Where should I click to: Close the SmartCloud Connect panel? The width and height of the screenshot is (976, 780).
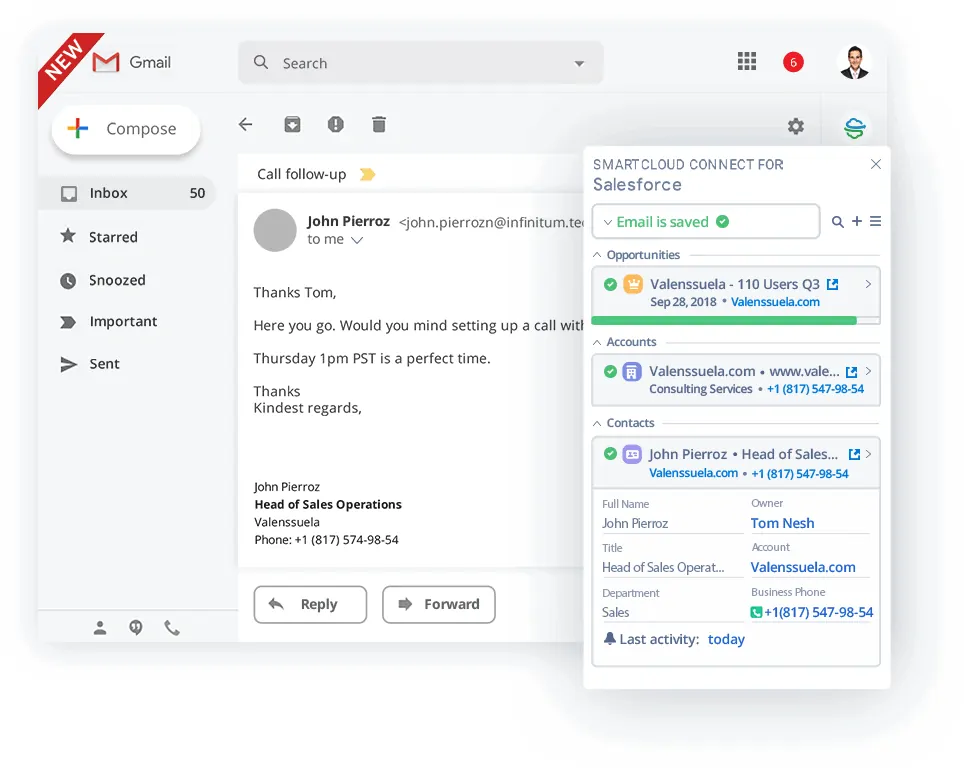(876, 164)
